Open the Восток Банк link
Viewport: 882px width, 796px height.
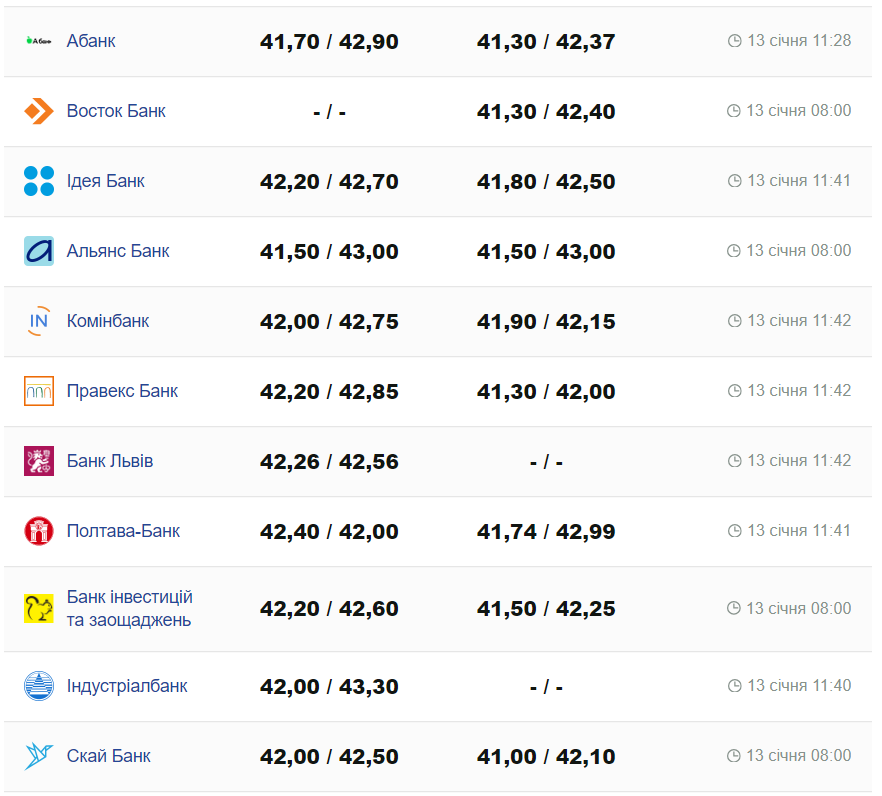(116, 111)
